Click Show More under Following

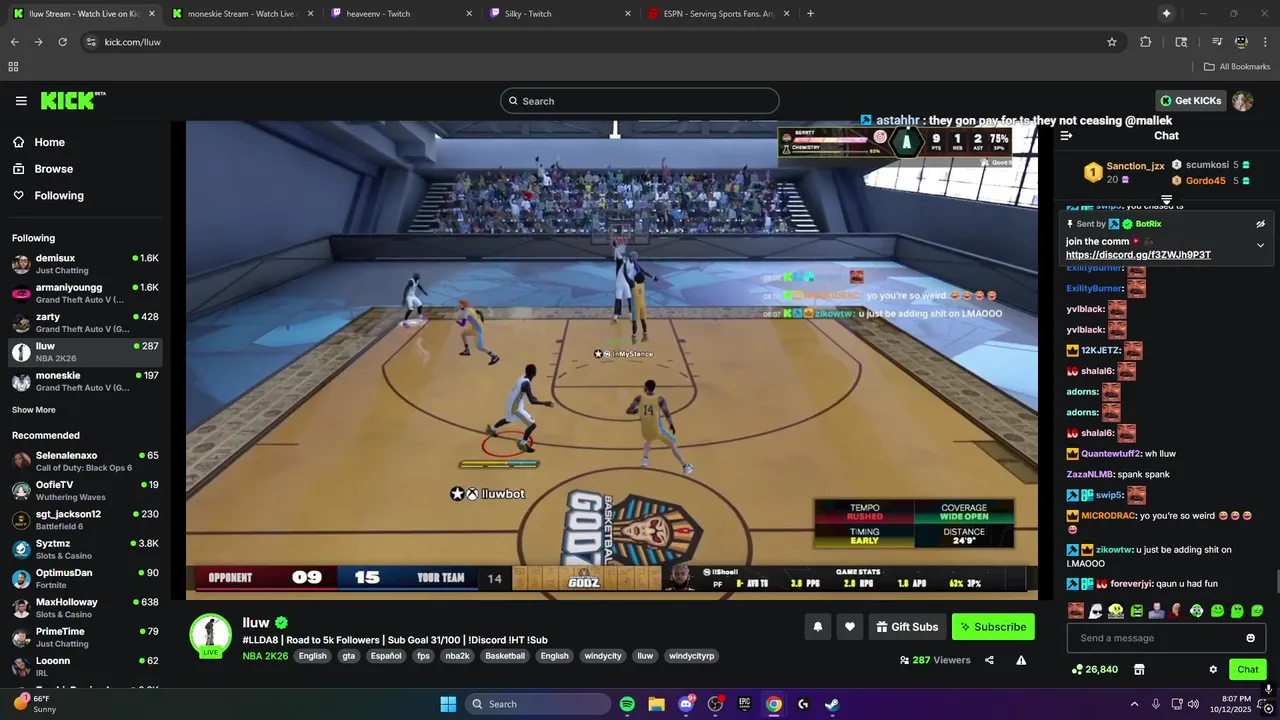[x=34, y=410]
